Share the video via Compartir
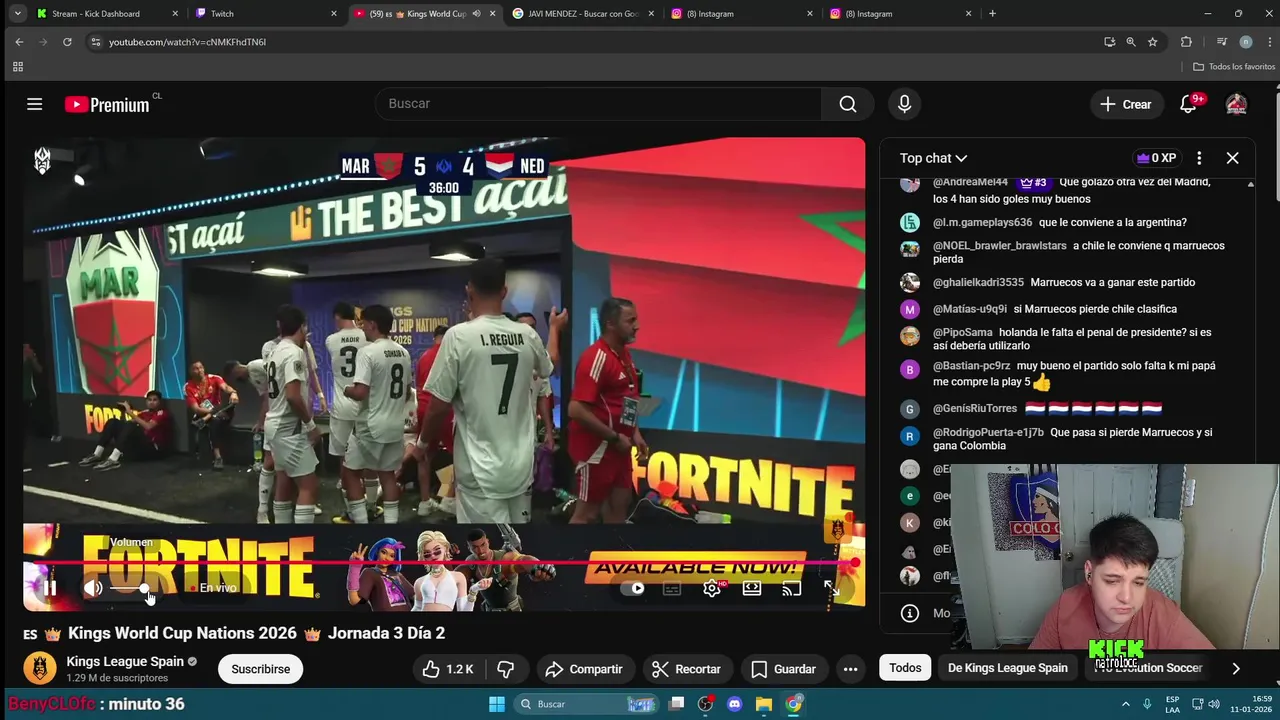 (x=584, y=669)
